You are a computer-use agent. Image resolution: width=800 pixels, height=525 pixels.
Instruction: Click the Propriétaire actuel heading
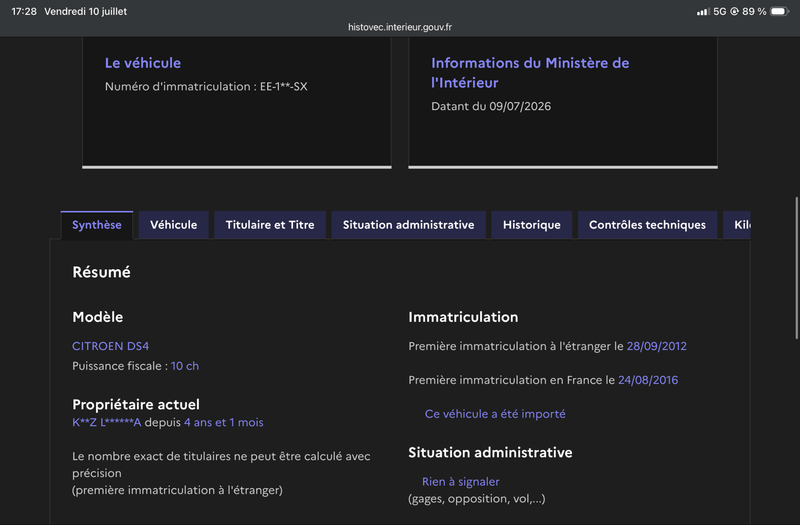(x=136, y=404)
